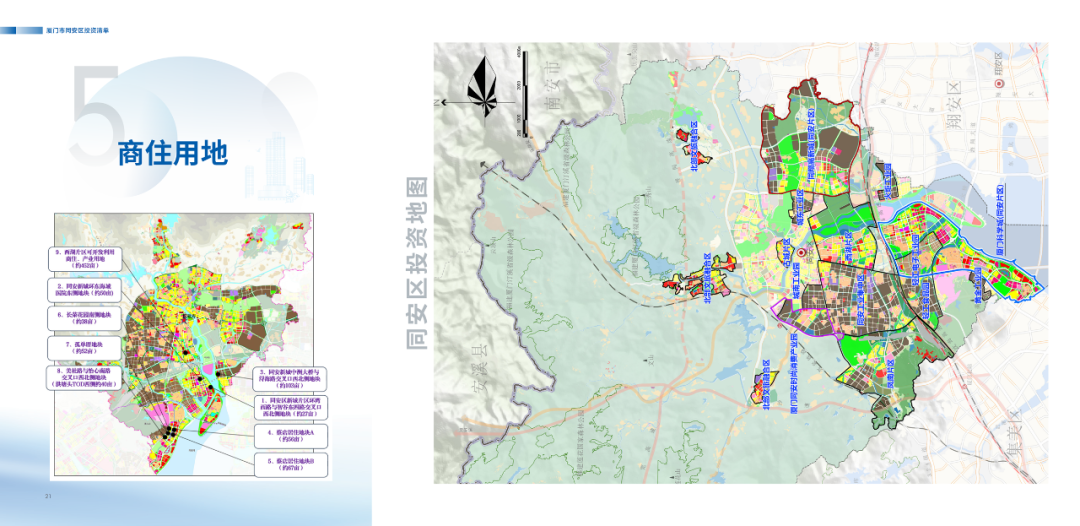Select callout 7 孤单楼地块 label

coord(83,346)
